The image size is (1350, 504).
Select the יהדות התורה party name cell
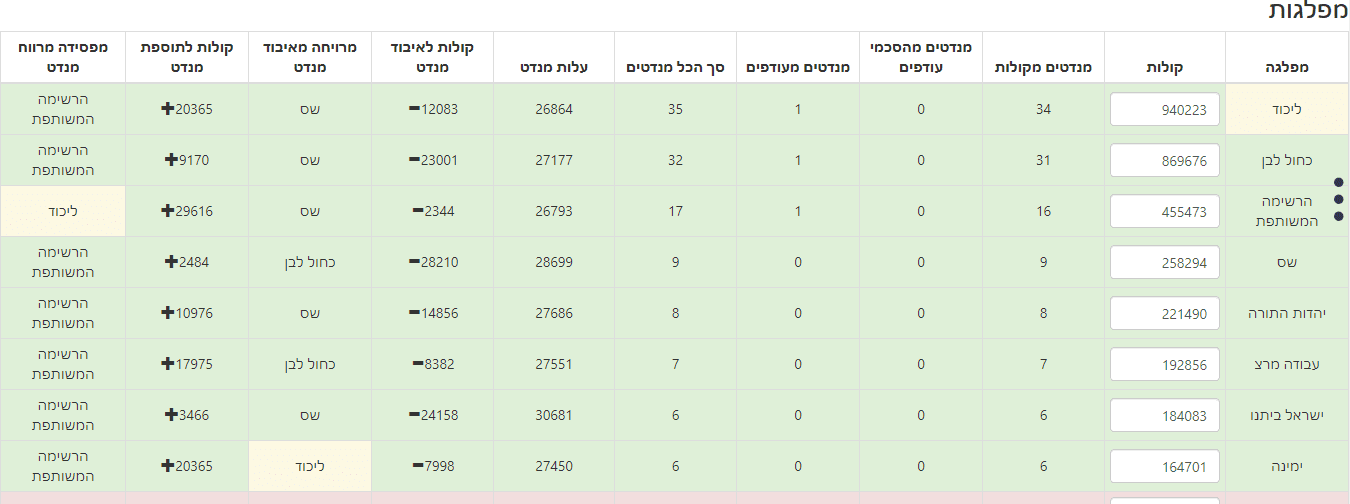[x=1286, y=313]
